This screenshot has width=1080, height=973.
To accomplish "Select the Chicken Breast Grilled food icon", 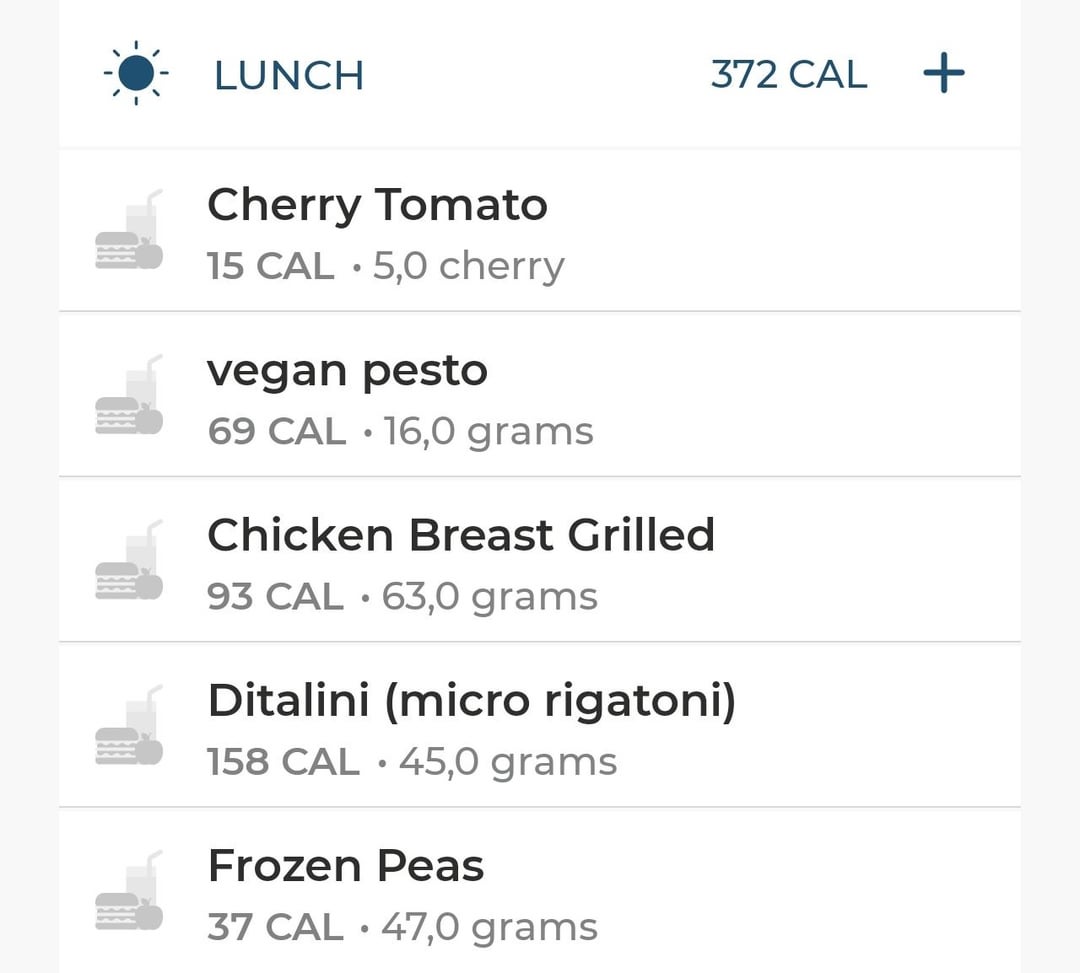I will click(129, 560).
